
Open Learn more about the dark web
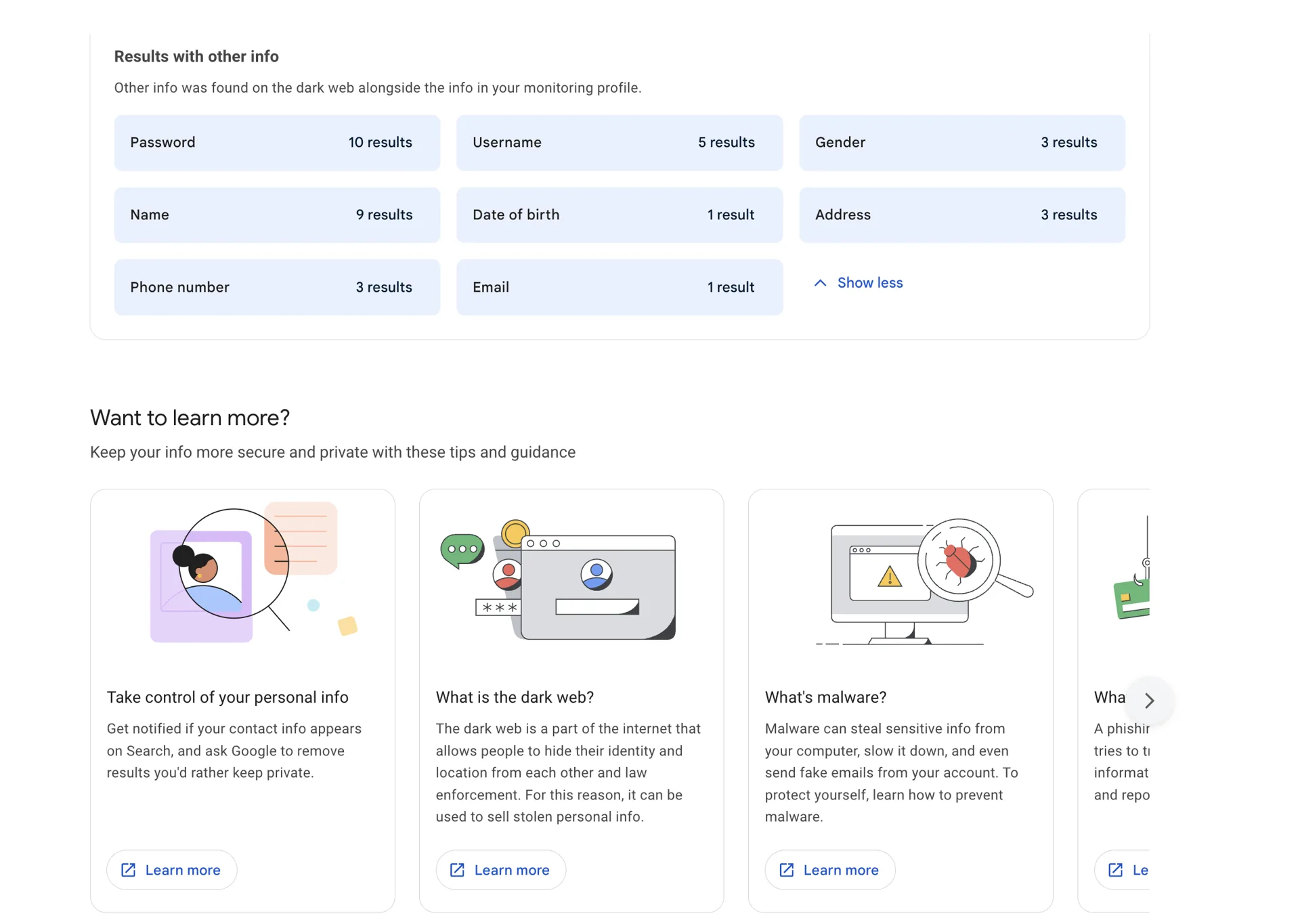point(500,870)
